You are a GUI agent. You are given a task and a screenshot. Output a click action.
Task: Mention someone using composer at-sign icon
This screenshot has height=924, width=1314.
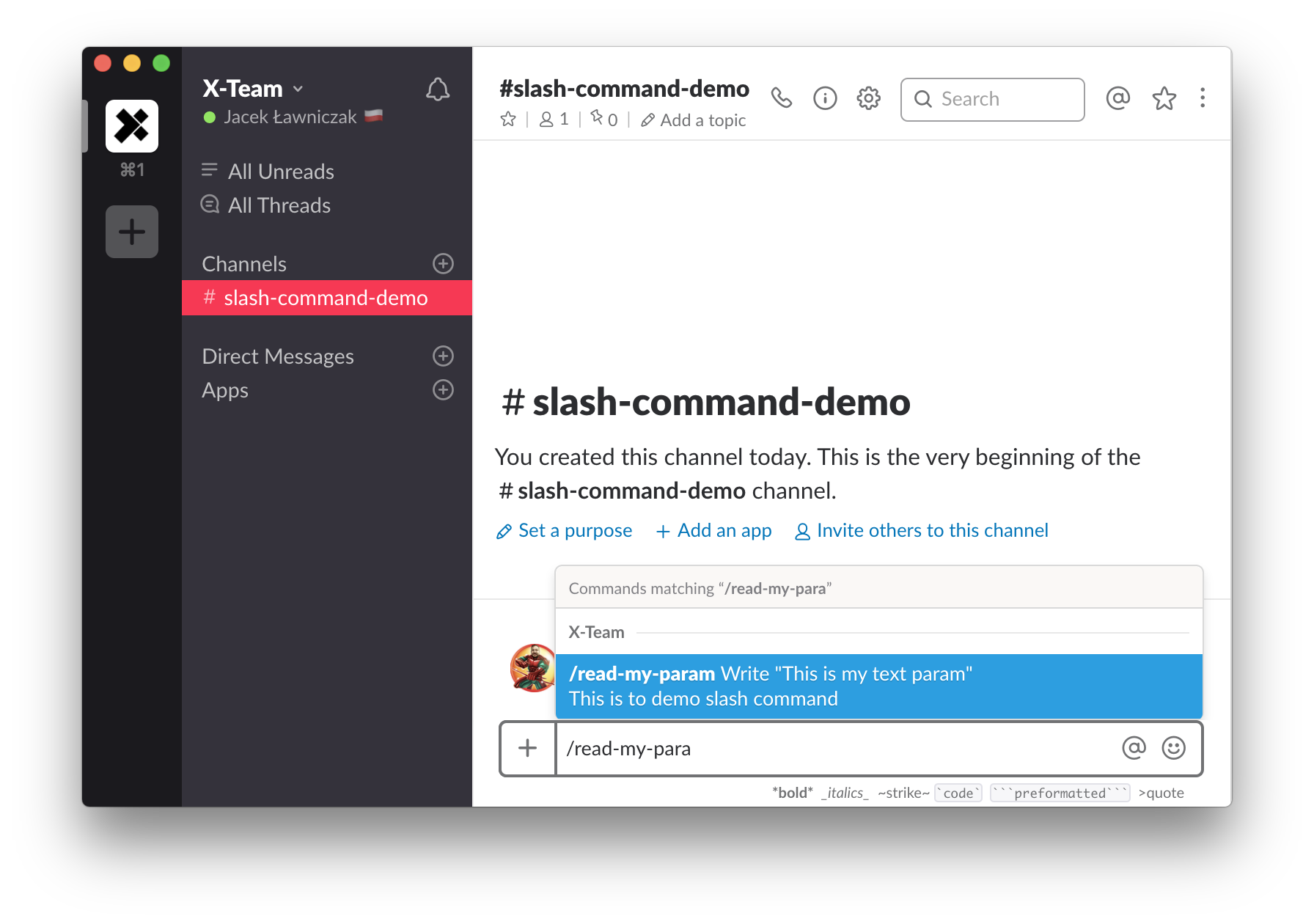point(1134,748)
